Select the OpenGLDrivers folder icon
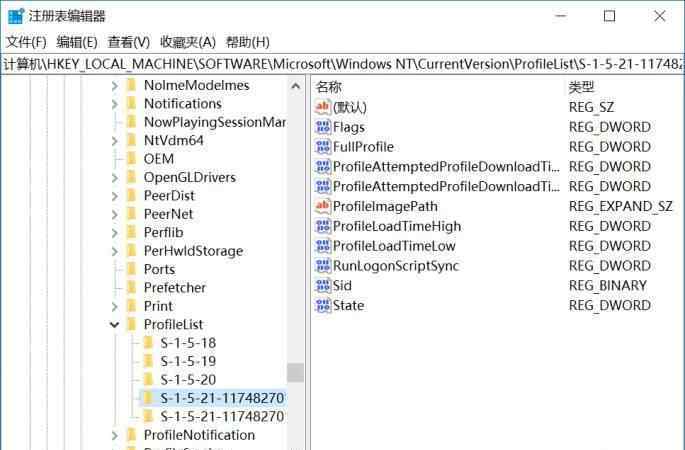The width and height of the screenshot is (685, 450). (x=131, y=177)
